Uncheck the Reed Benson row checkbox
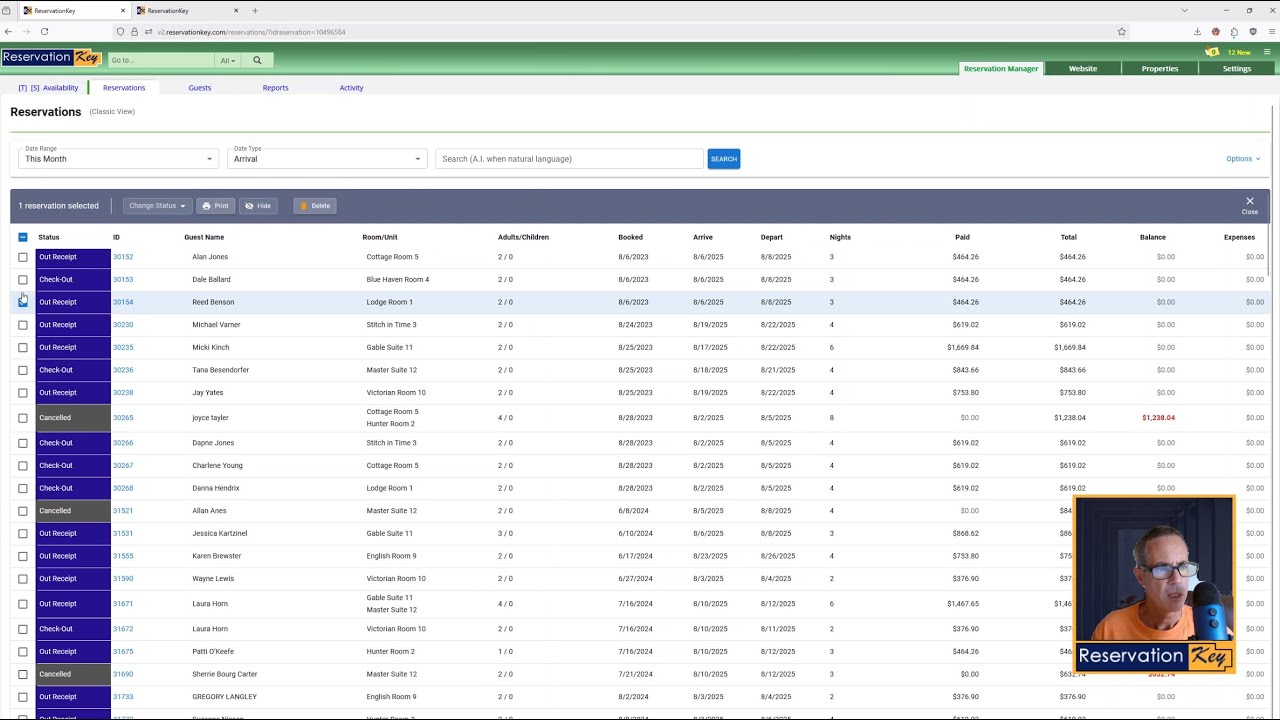 coord(23,302)
